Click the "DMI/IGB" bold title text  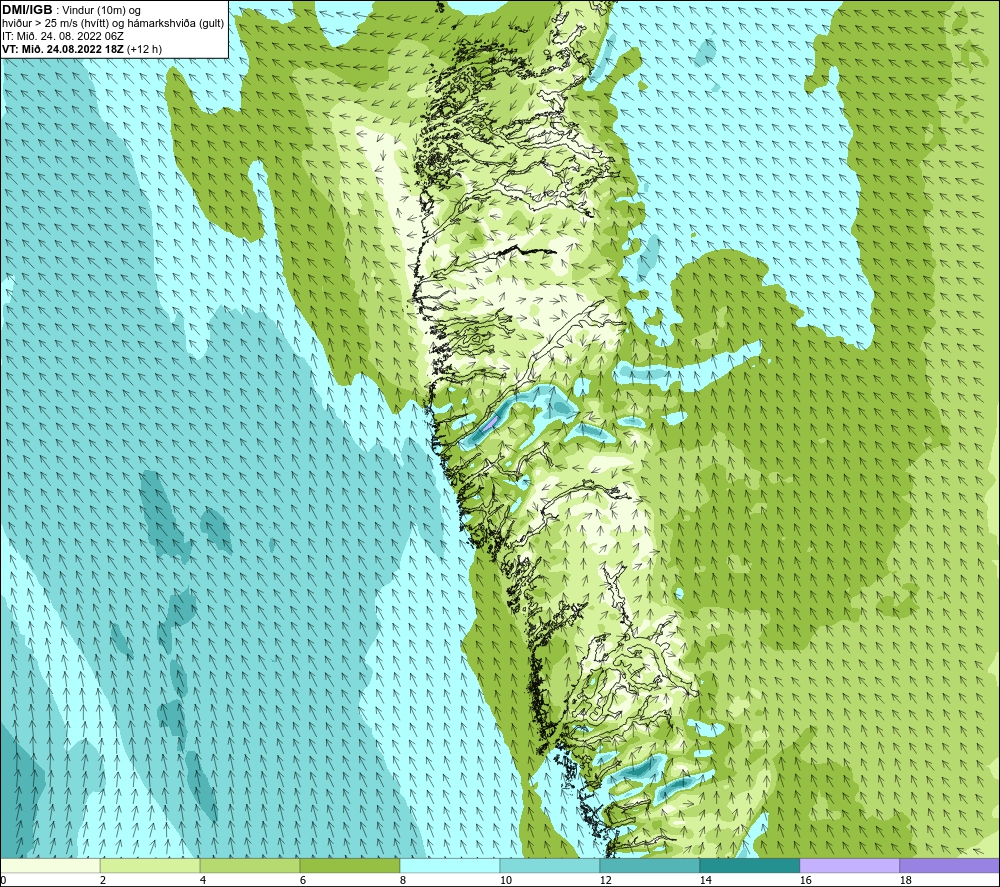coord(27,10)
